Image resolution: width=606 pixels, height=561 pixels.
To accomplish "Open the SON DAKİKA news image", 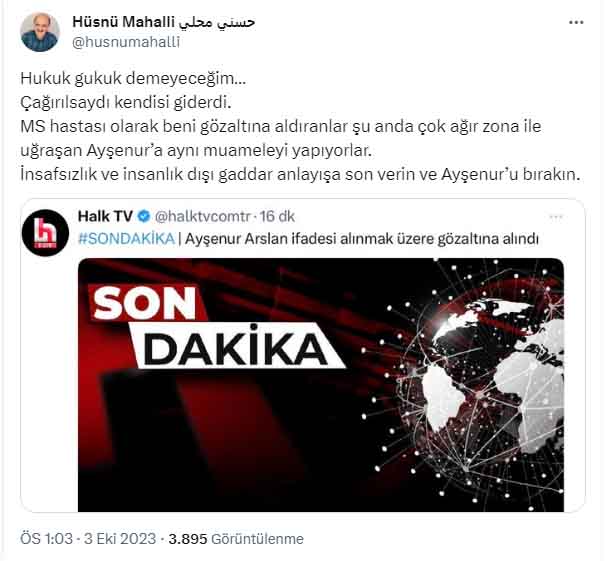I will (321, 385).
